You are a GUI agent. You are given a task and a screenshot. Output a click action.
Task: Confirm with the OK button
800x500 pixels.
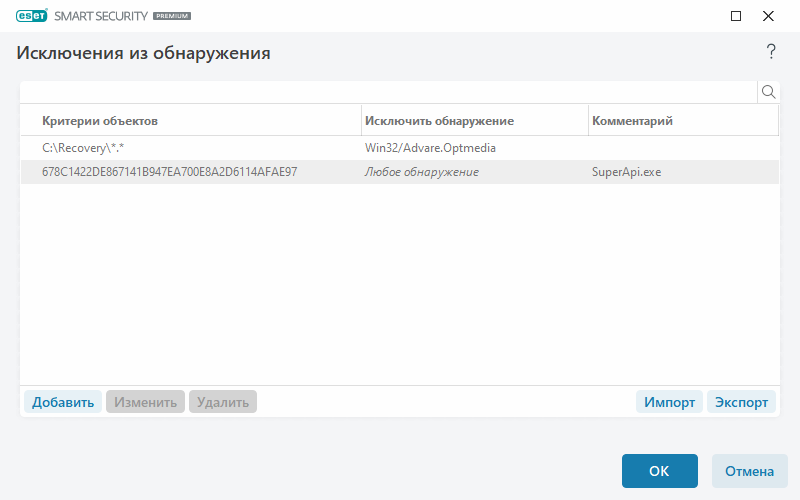tap(660, 471)
